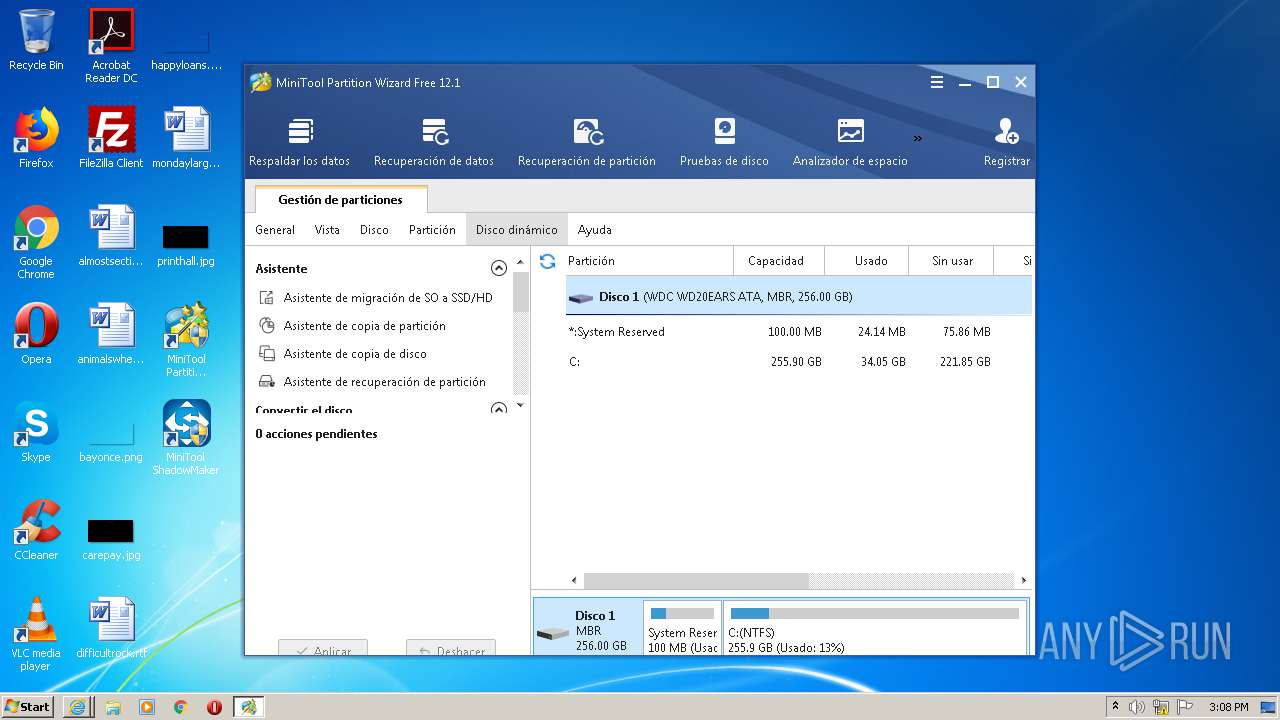Click capacity value 255.90 GB
Image resolution: width=1280 pixels, height=720 pixels.
pyautogui.click(x=796, y=362)
